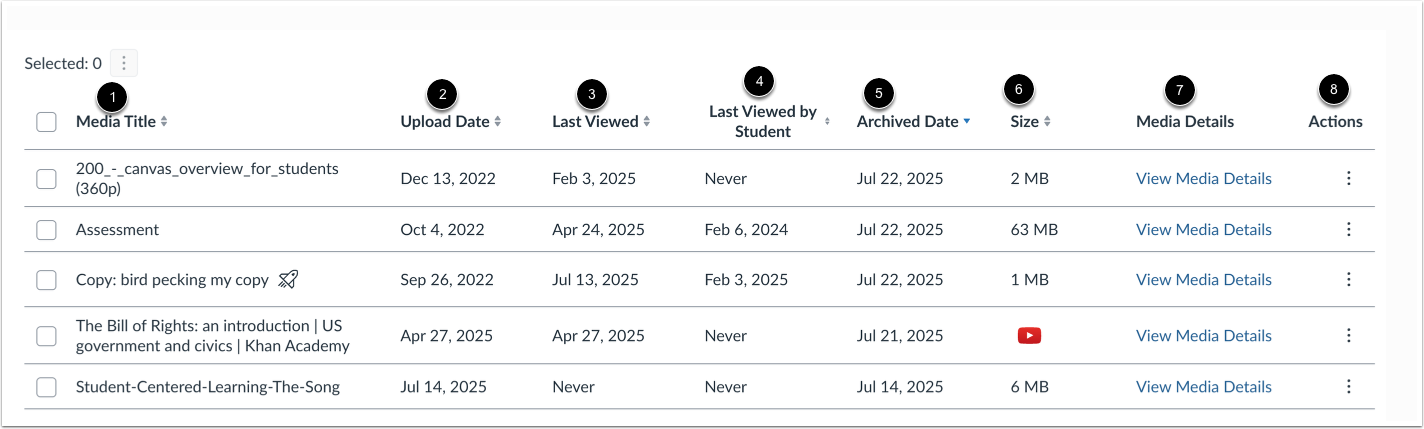Toggle the select-all checkbox in header

pyautogui.click(x=46, y=122)
